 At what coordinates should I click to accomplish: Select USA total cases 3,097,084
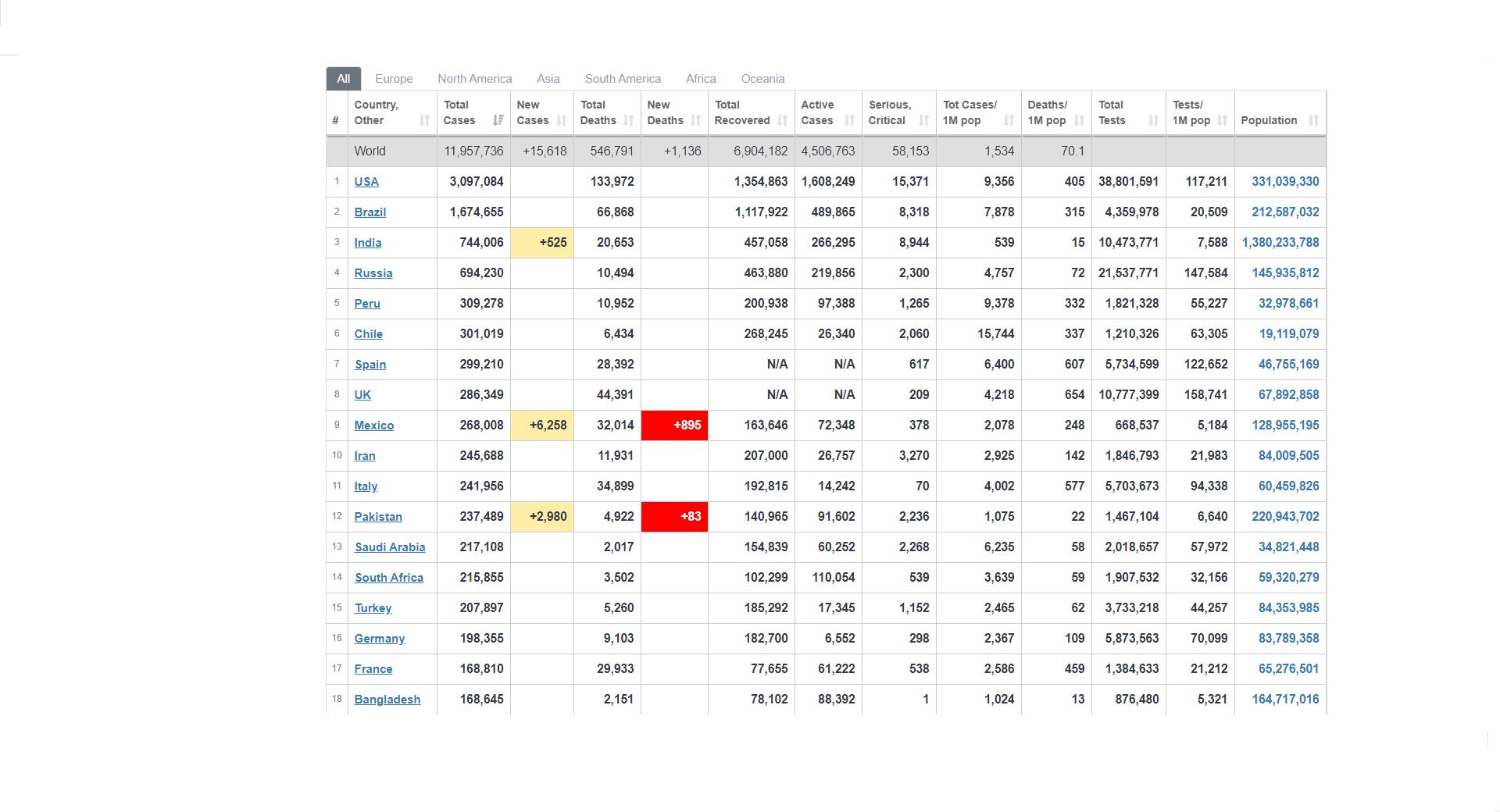point(477,182)
